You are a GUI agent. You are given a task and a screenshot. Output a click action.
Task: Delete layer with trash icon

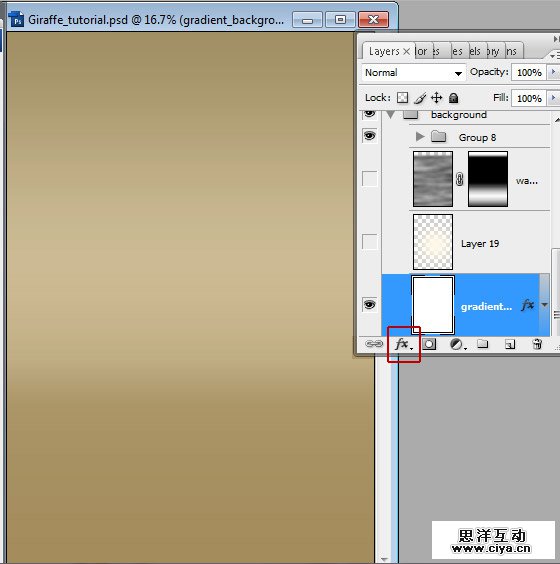click(x=537, y=344)
